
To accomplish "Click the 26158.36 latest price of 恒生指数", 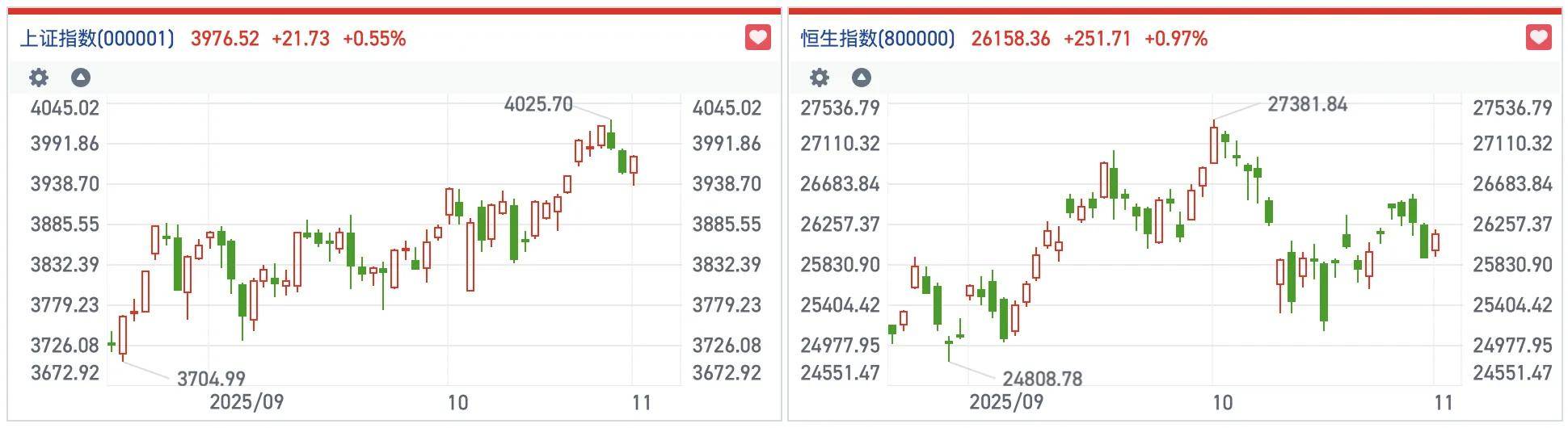I will 1010,39.
